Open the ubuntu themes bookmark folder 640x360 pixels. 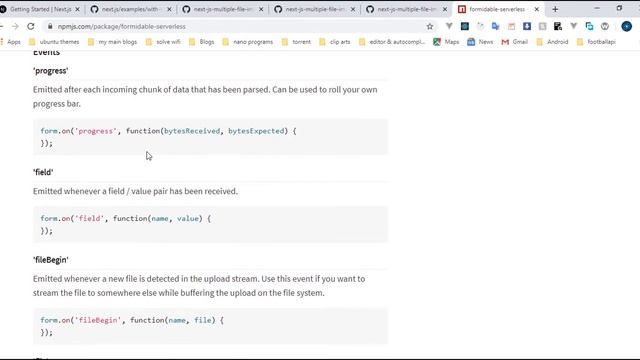coord(54,42)
